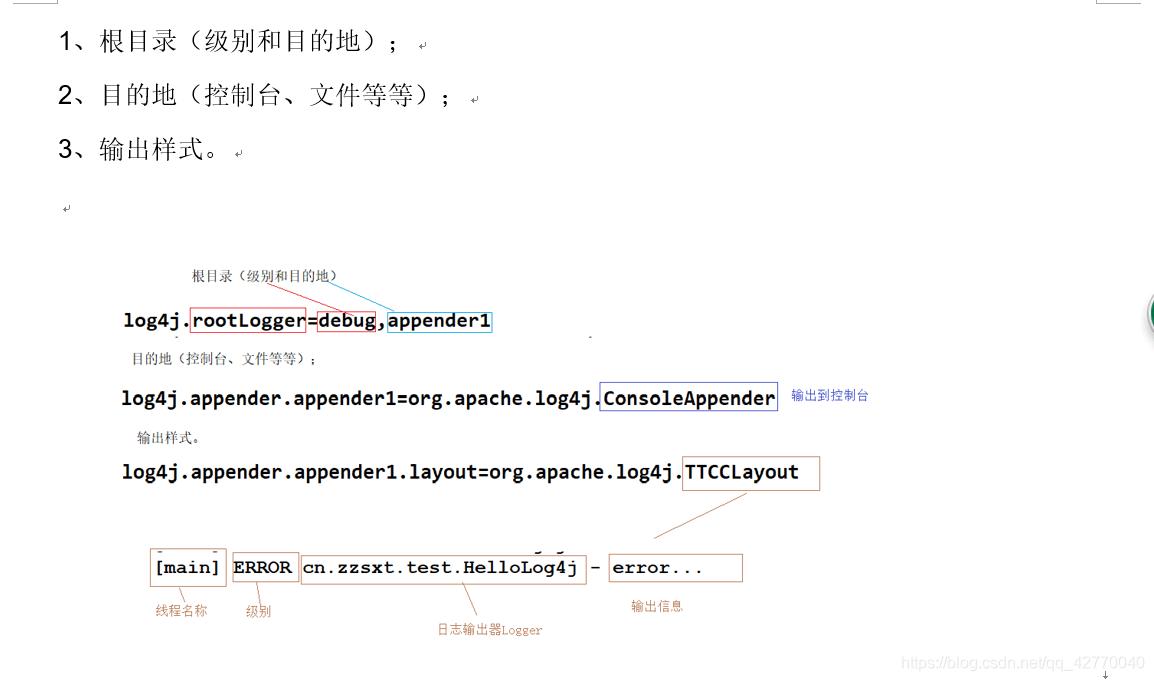Click the blue note '输出到控制台'
This screenshot has width=1154, height=681.
[829, 395]
